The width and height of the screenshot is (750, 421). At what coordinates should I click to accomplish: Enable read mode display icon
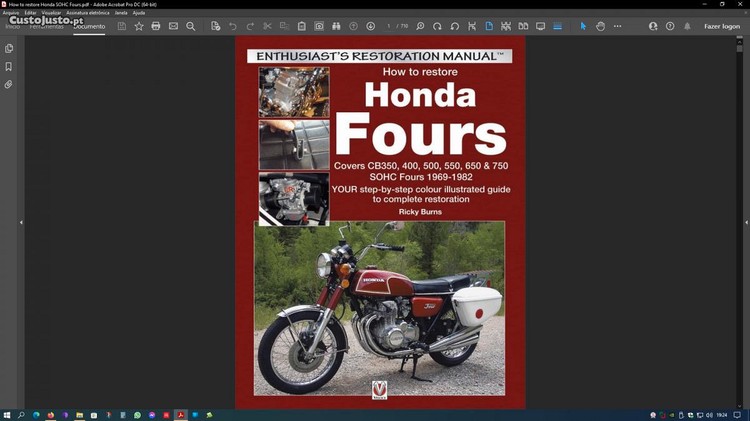point(540,26)
